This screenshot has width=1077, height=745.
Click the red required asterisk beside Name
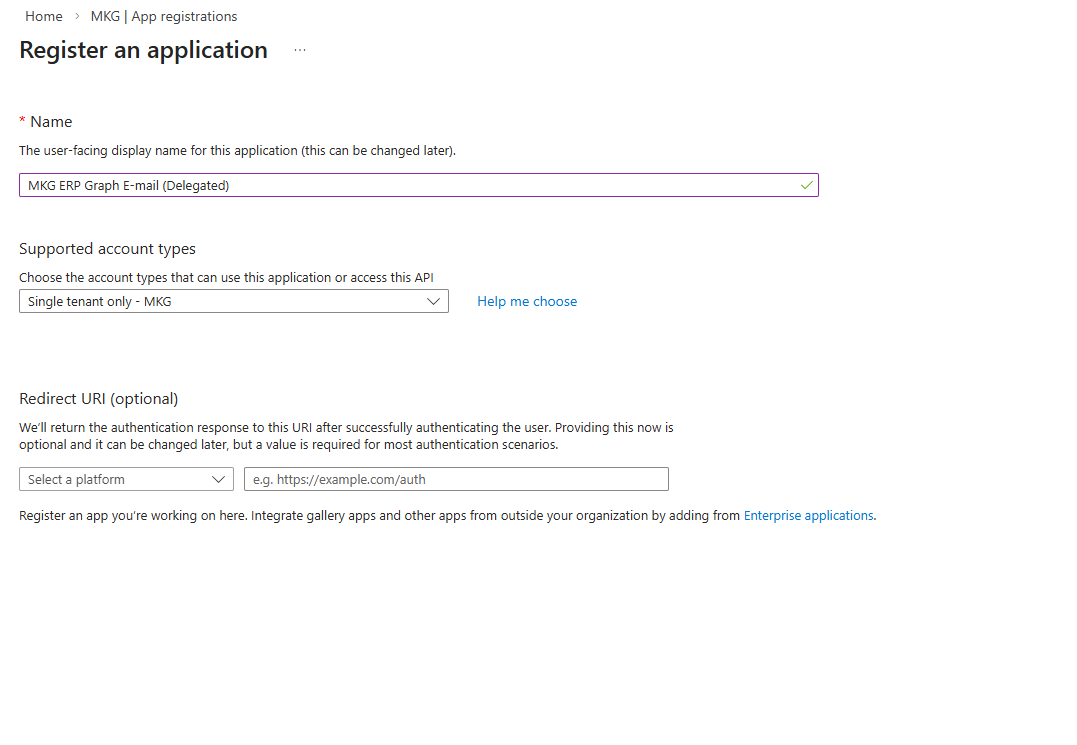23,121
